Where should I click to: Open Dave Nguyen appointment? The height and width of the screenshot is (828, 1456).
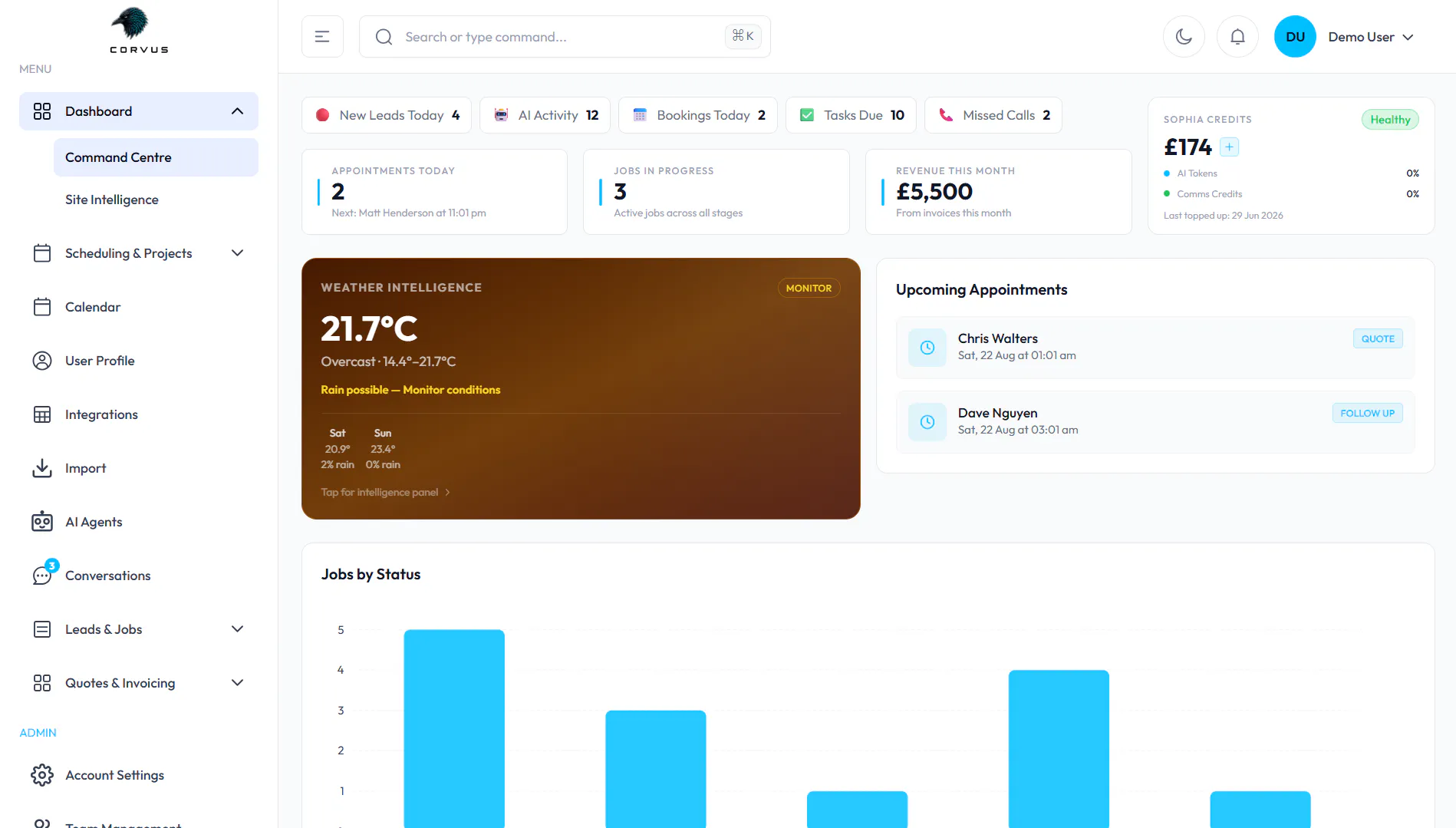pyautogui.click(x=1155, y=422)
